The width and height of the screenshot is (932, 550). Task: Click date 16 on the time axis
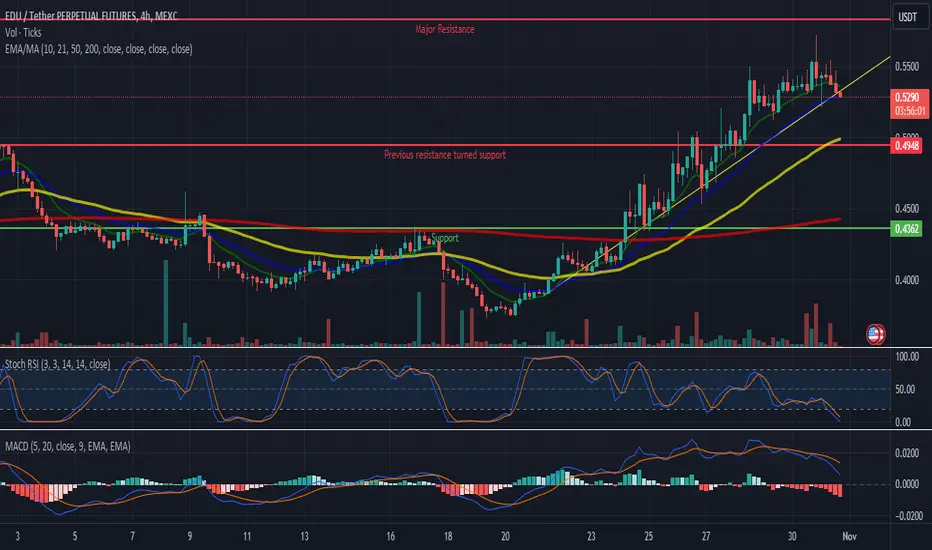pos(391,536)
